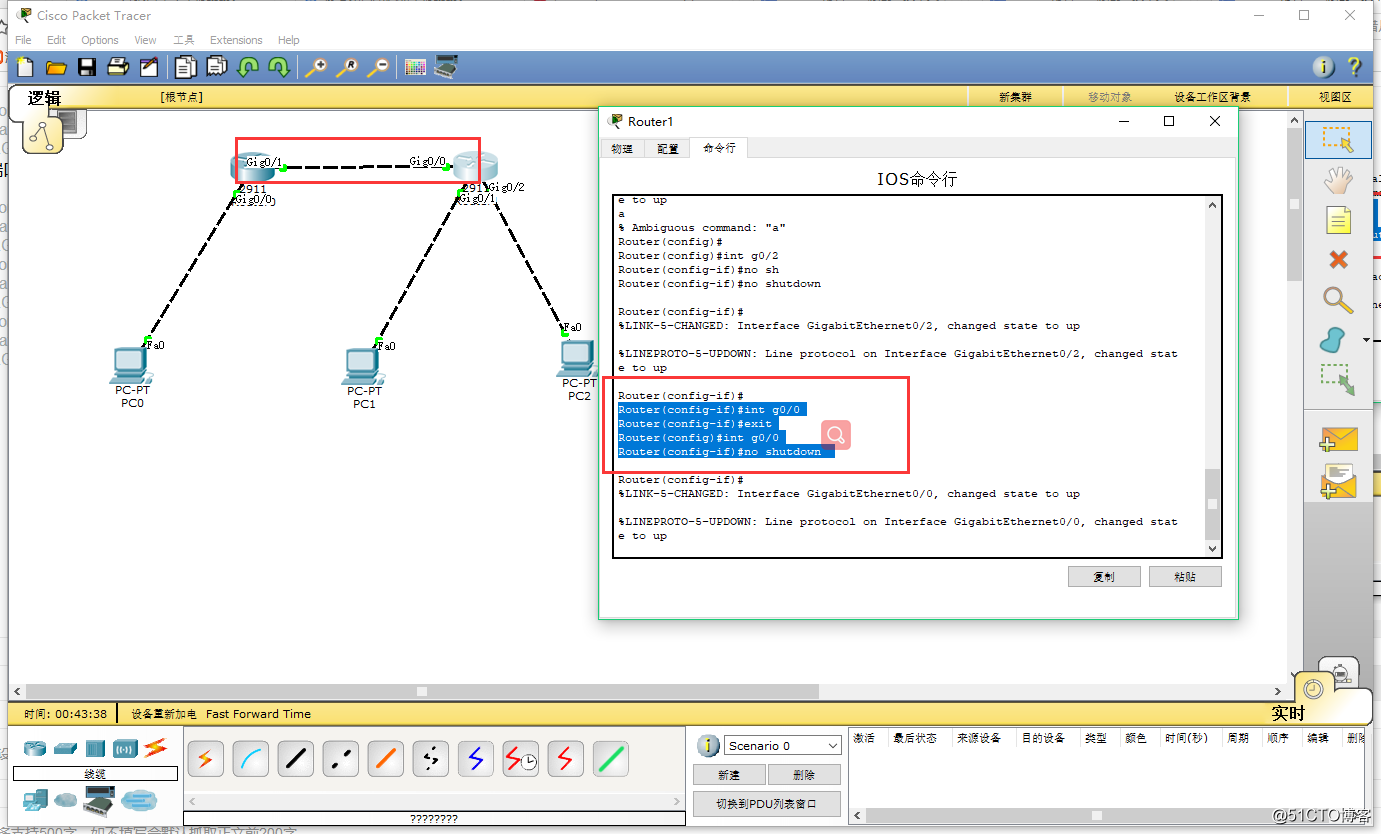
Task: Open the File menu
Action: click(x=23, y=40)
